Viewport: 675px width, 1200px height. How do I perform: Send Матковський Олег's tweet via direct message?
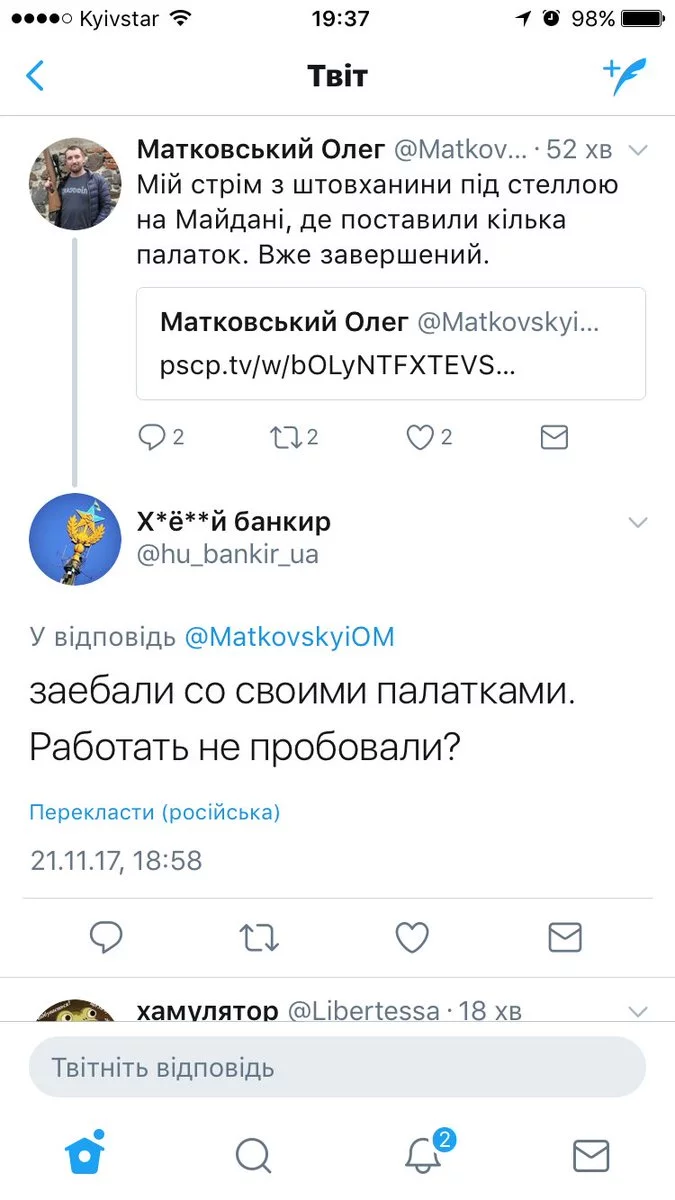[554, 437]
